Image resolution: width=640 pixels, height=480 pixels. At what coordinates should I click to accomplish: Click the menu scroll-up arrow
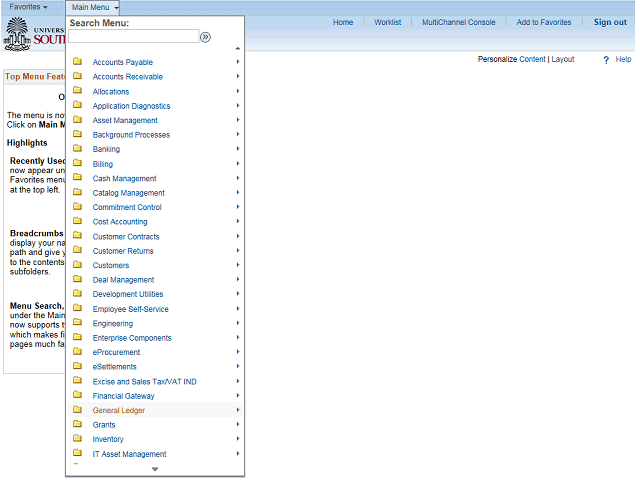click(x=238, y=49)
